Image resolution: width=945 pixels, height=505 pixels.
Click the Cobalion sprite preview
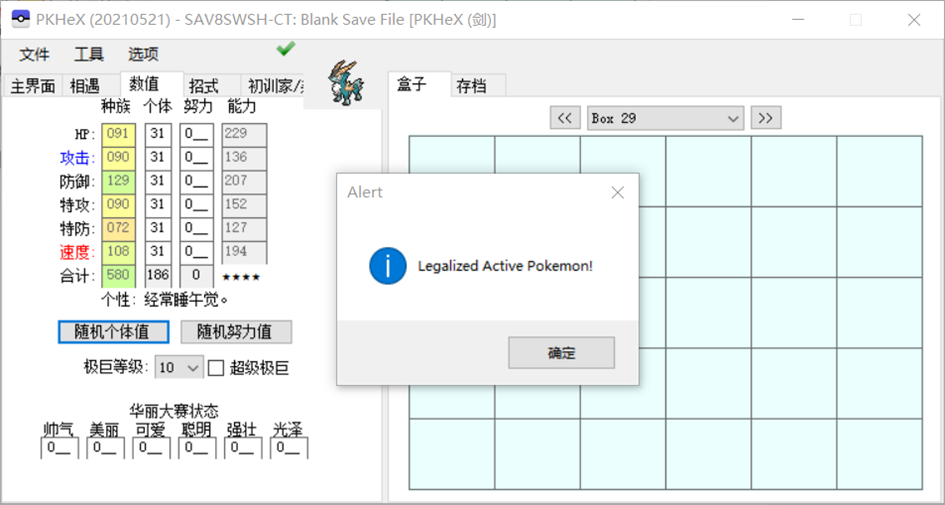[345, 83]
